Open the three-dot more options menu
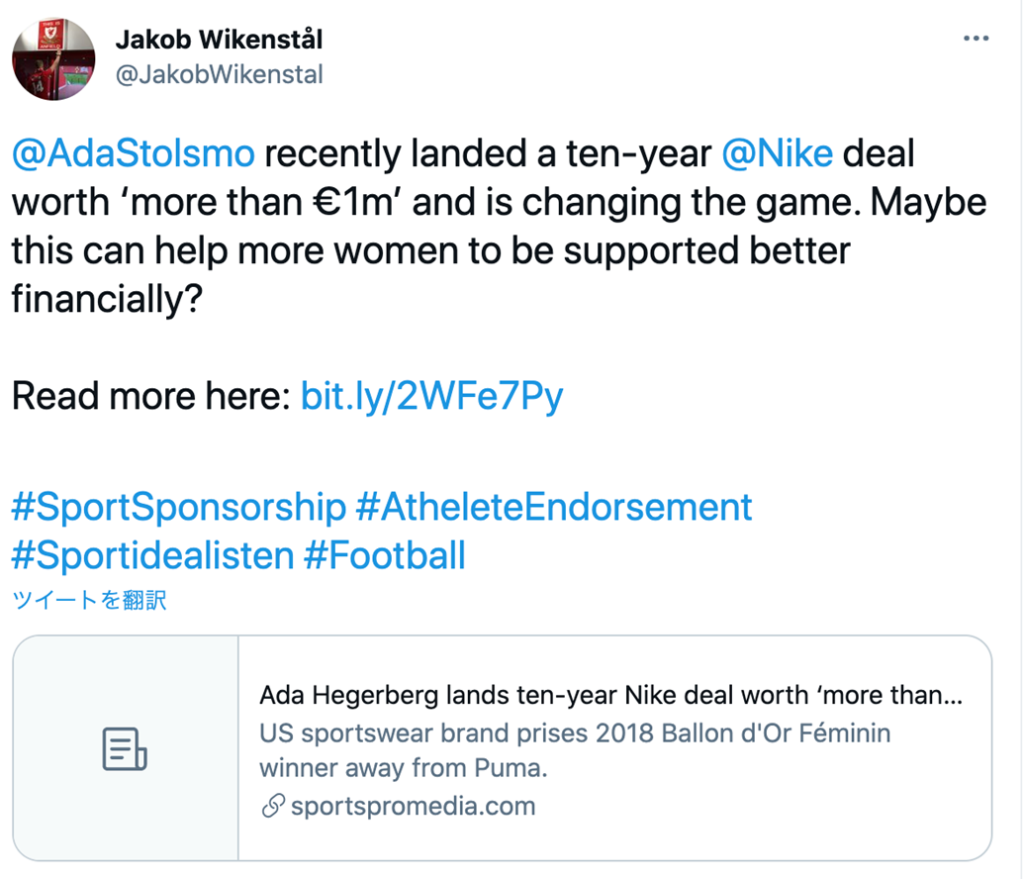1024x879 pixels. [x=976, y=39]
